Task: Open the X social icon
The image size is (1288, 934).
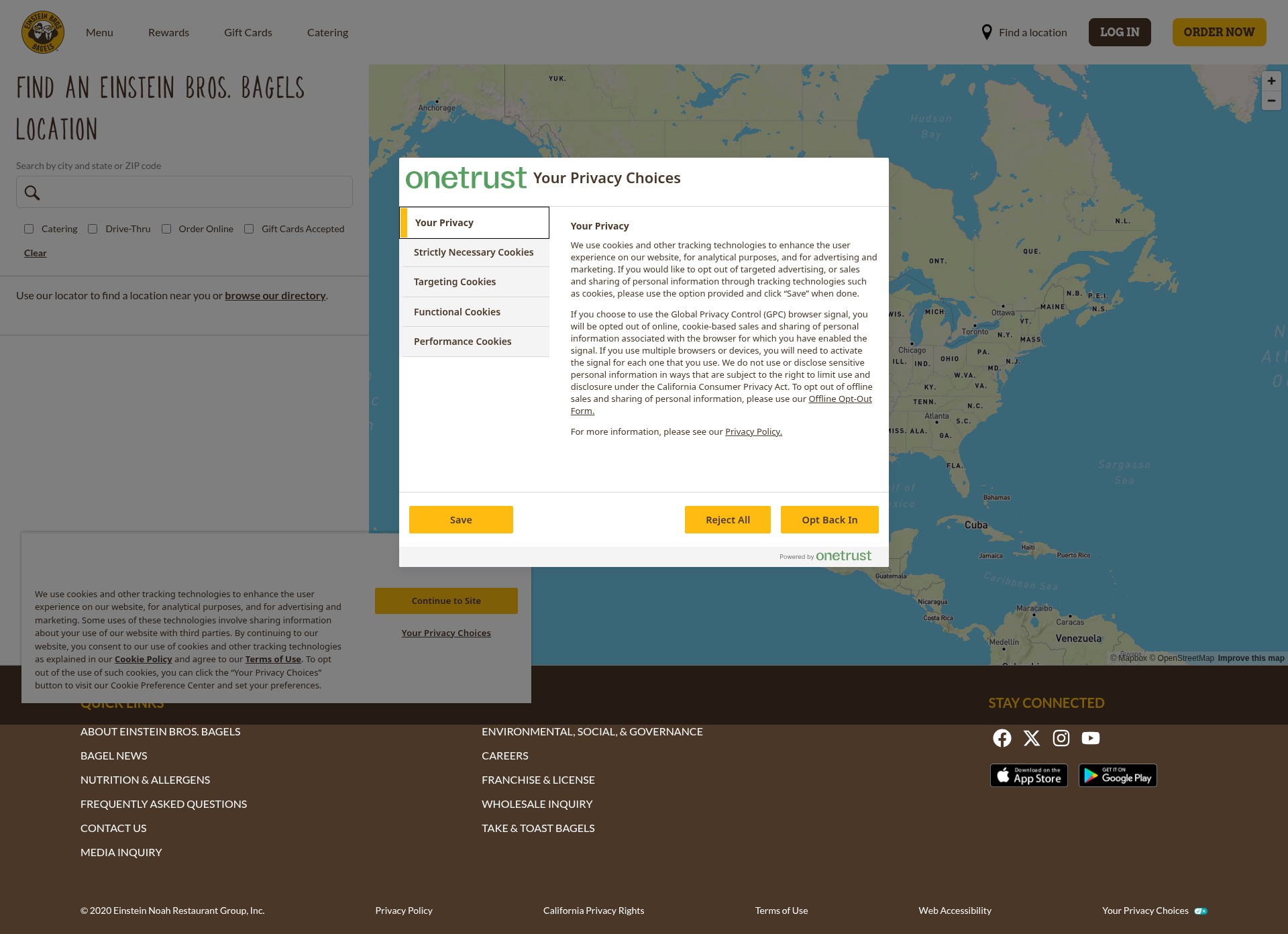Action: tap(1032, 738)
